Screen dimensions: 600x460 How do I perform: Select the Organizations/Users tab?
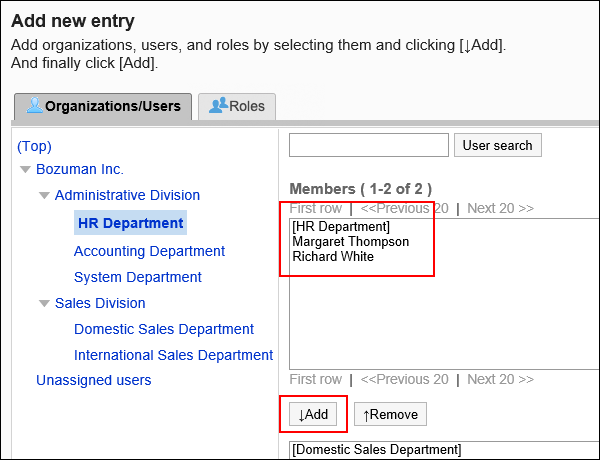coord(103,106)
